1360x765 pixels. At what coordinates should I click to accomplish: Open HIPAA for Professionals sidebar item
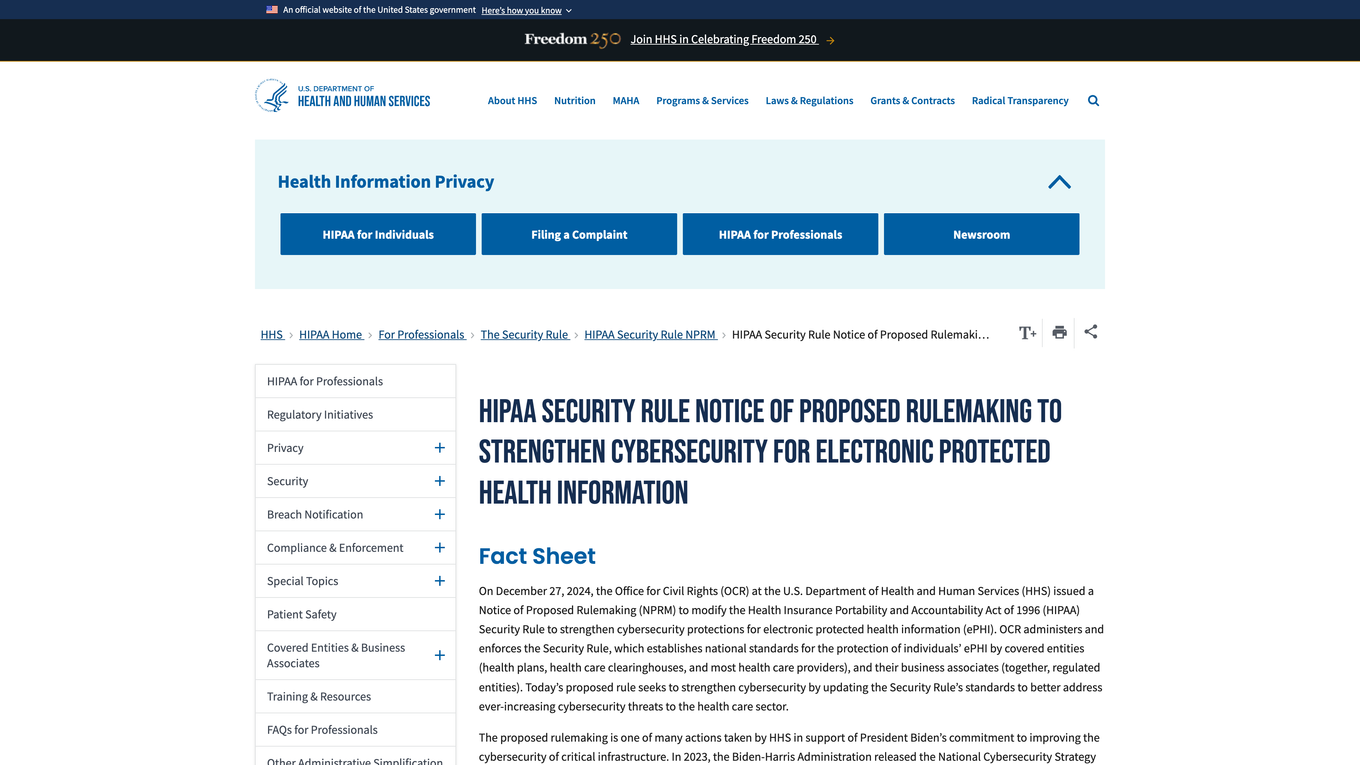tap(356, 381)
